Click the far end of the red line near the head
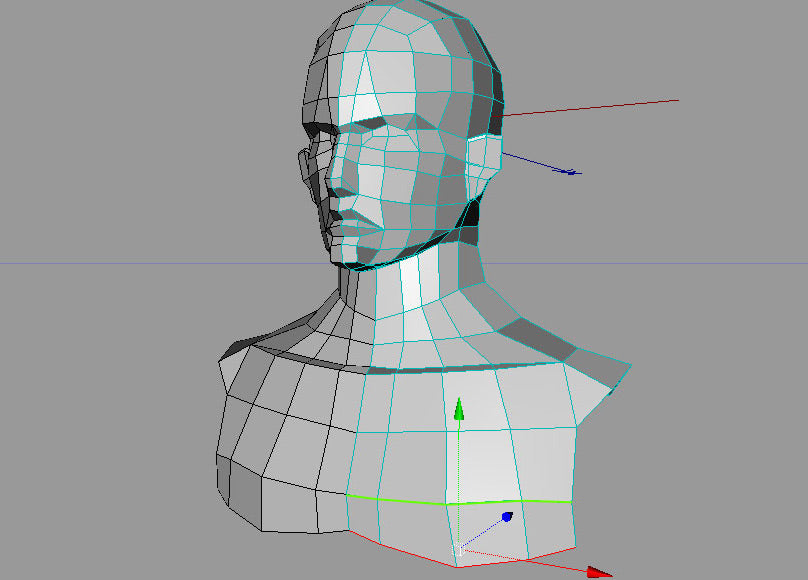 [x=677, y=100]
